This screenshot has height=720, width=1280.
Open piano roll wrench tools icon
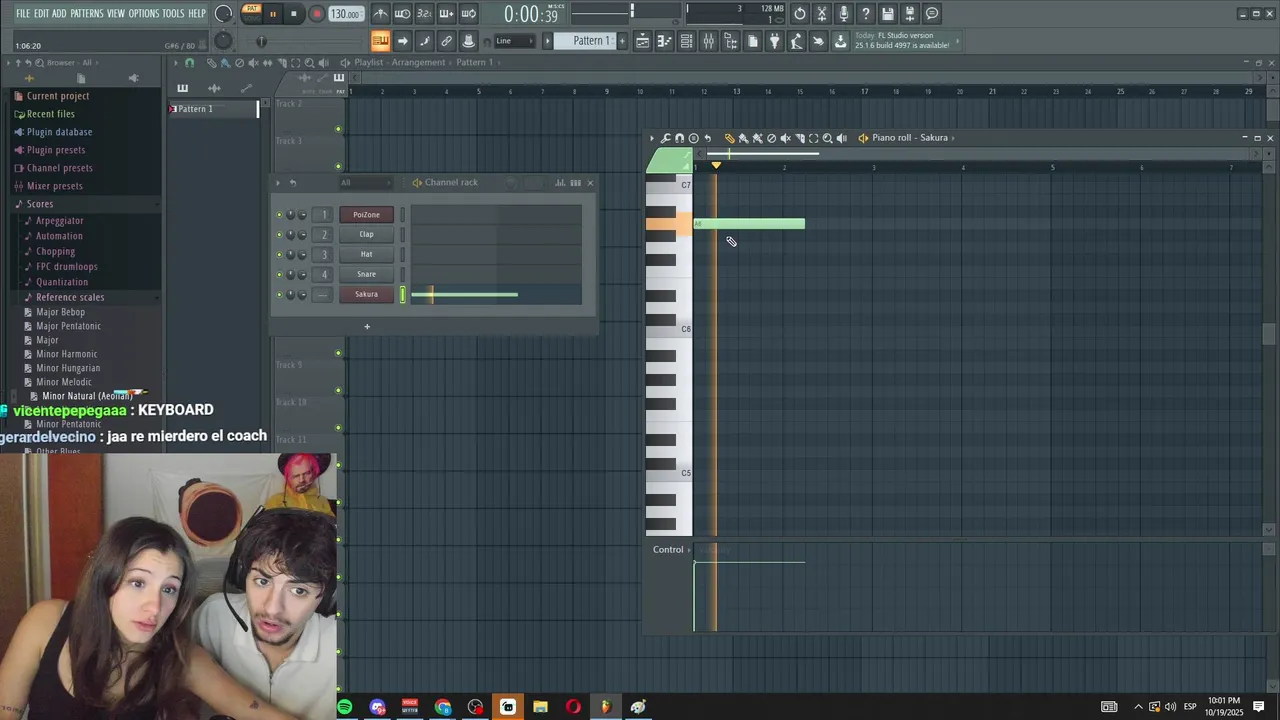click(x=665, y=138)
